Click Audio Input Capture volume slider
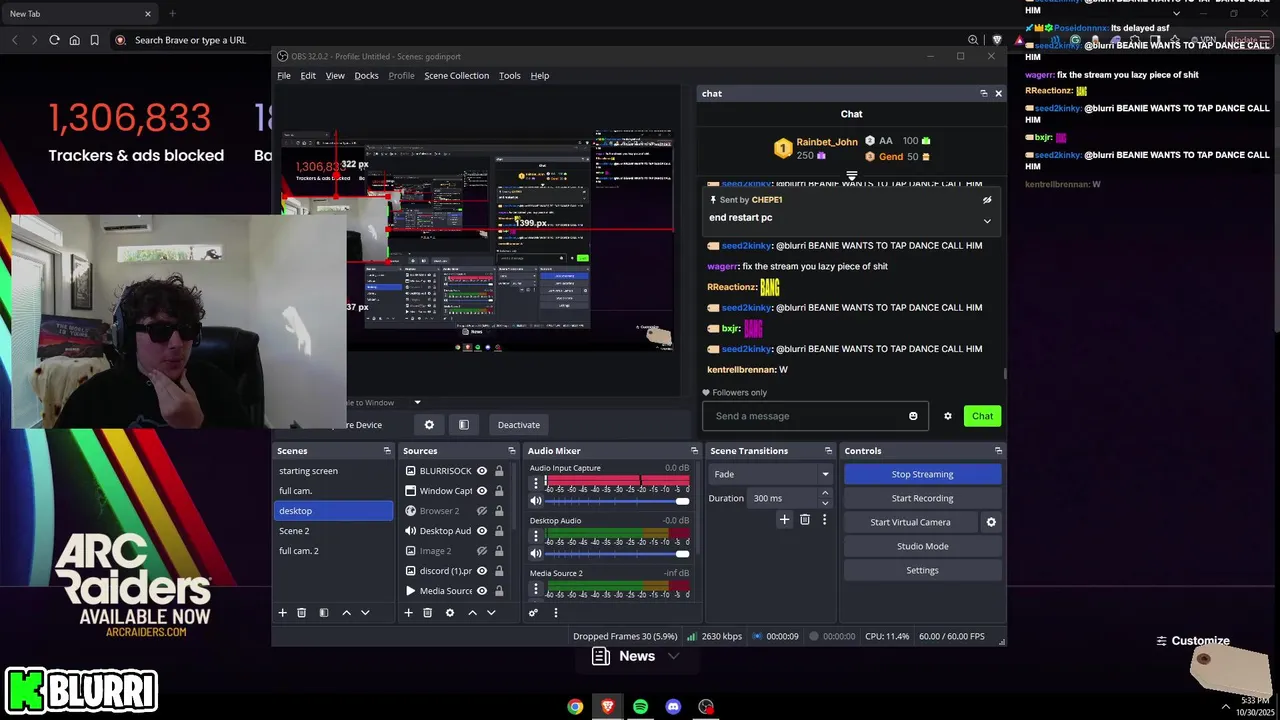The width and height of the screenshot is (1280, 720). click(x=618, y=501)
